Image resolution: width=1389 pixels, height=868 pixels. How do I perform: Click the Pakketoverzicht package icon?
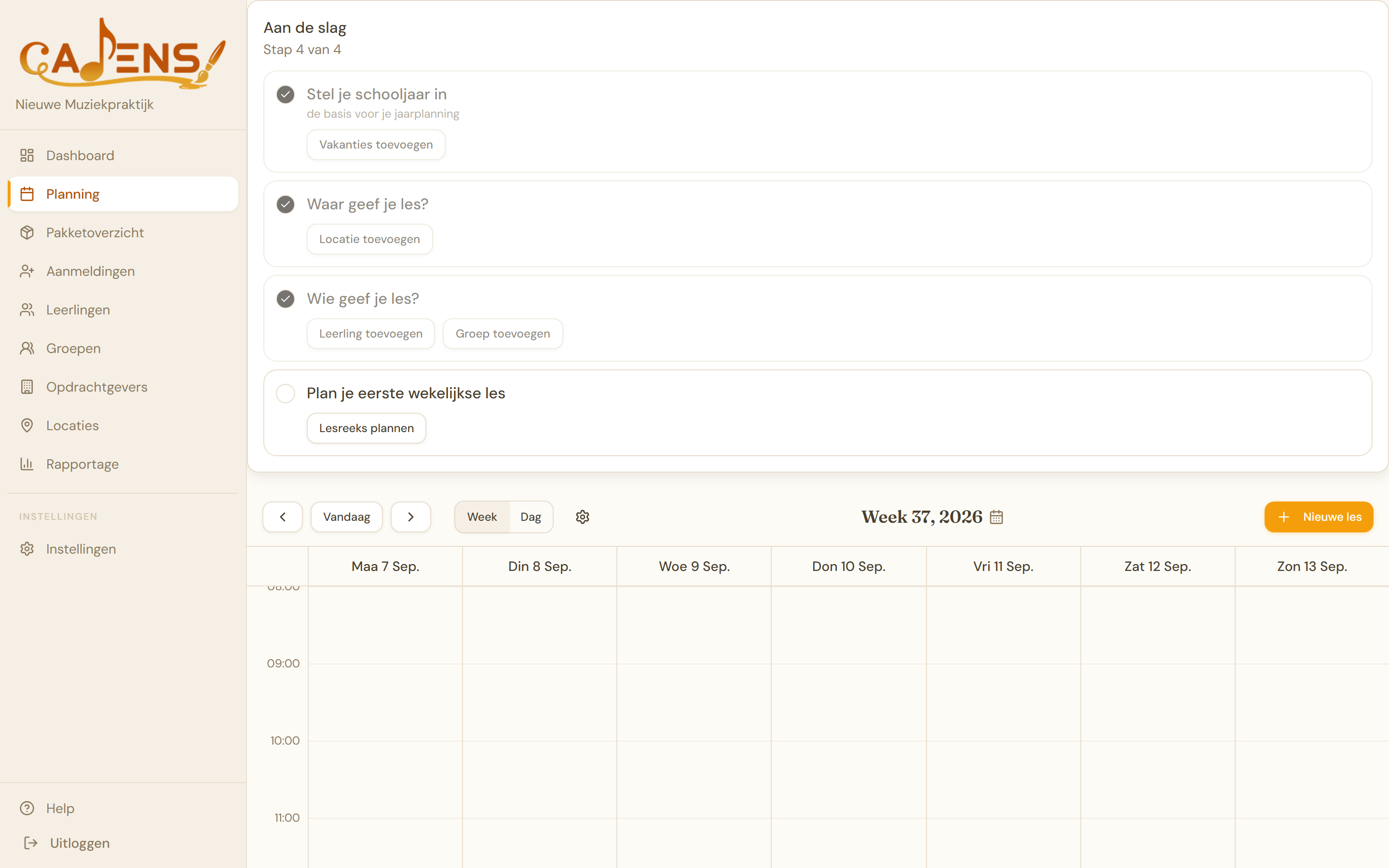(27, 232)
